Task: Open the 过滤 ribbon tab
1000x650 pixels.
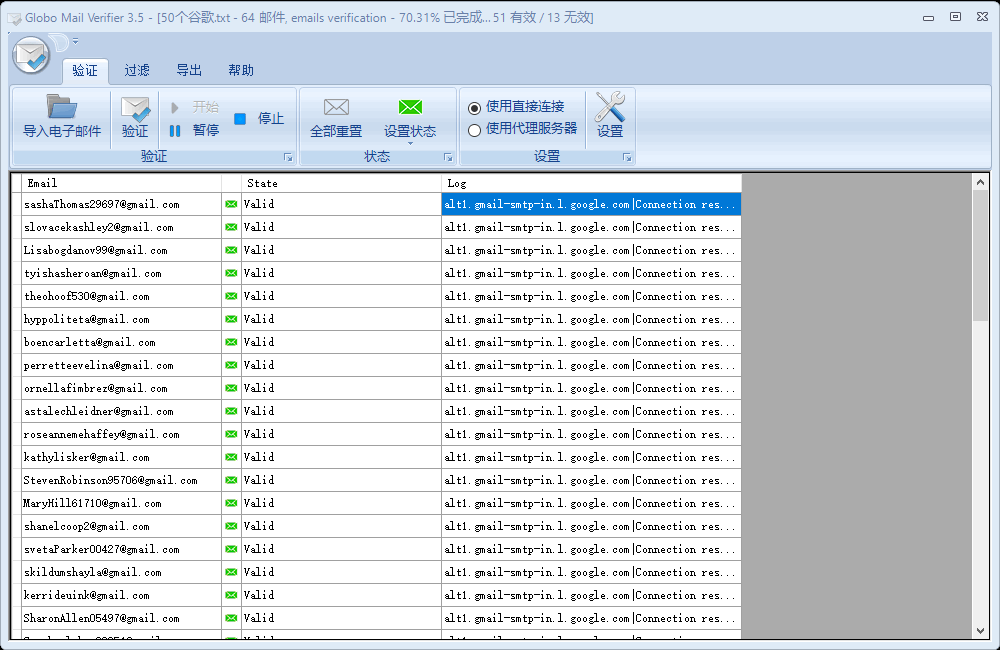Action: [137, 70]
